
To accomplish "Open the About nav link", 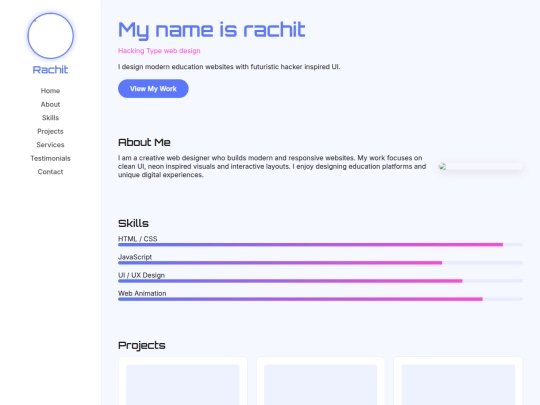I will tap(50, 104).
